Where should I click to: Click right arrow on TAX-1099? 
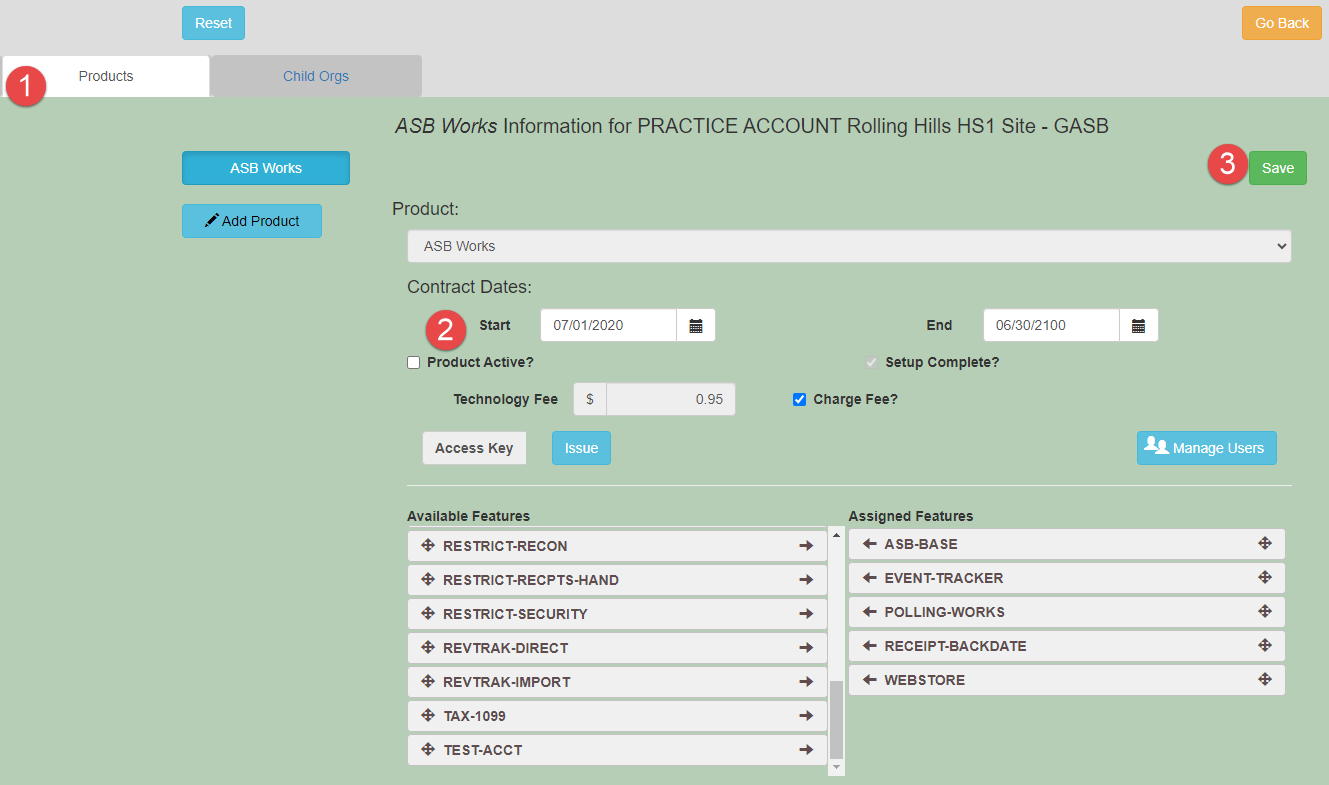[x=806, y=716]
